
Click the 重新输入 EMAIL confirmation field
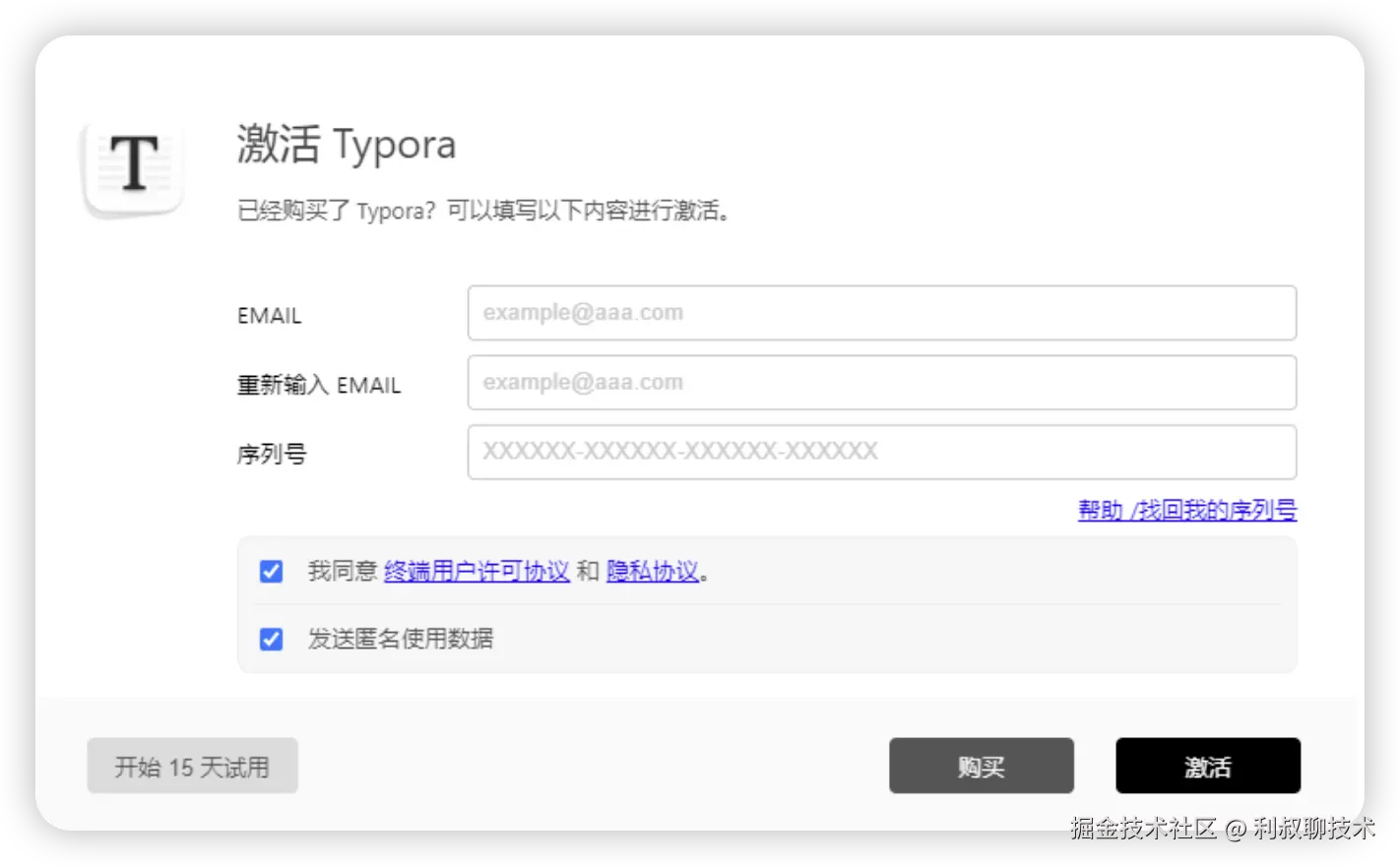(x=881, y=383)
